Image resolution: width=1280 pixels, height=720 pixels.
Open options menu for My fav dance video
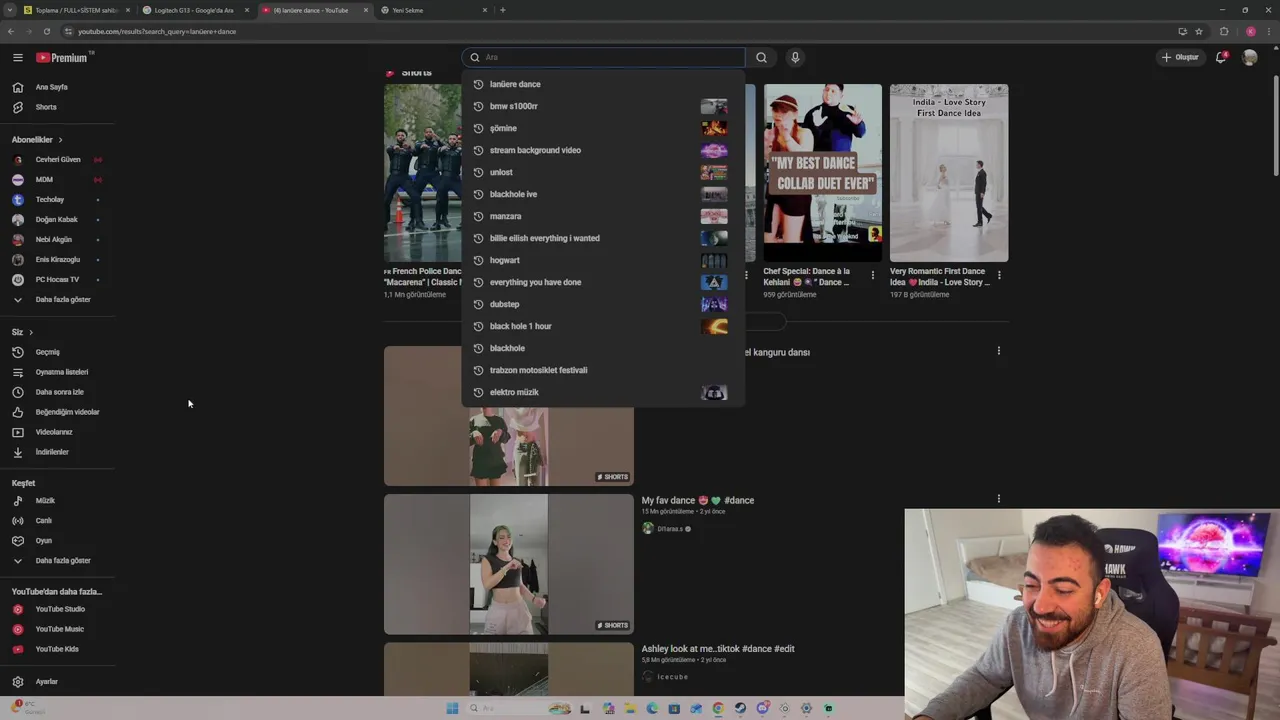998,498
